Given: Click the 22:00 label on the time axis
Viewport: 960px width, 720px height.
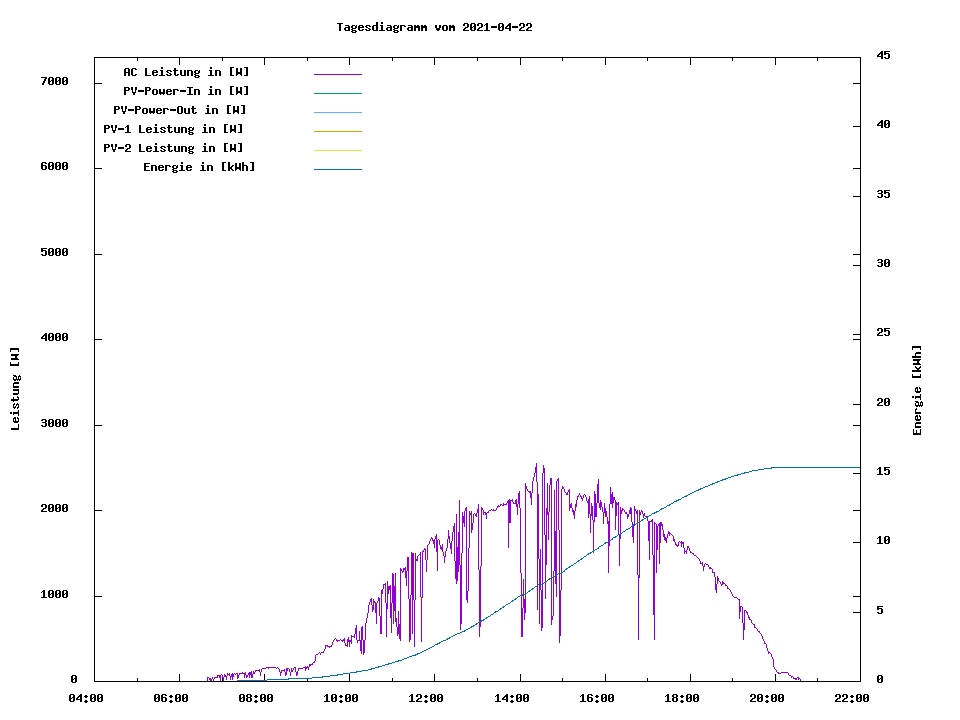Looking at the screenshot, I should point(851,698).
